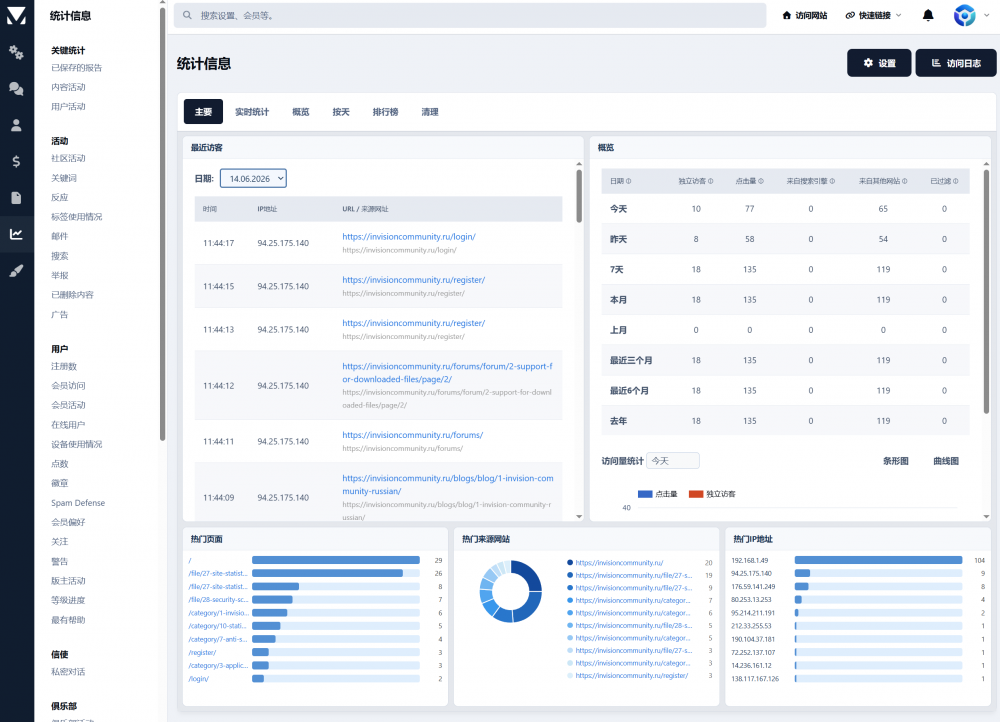Click the 点击量 column info icon
Screen dimensions: 1000x722
click(x=761, y=181)
